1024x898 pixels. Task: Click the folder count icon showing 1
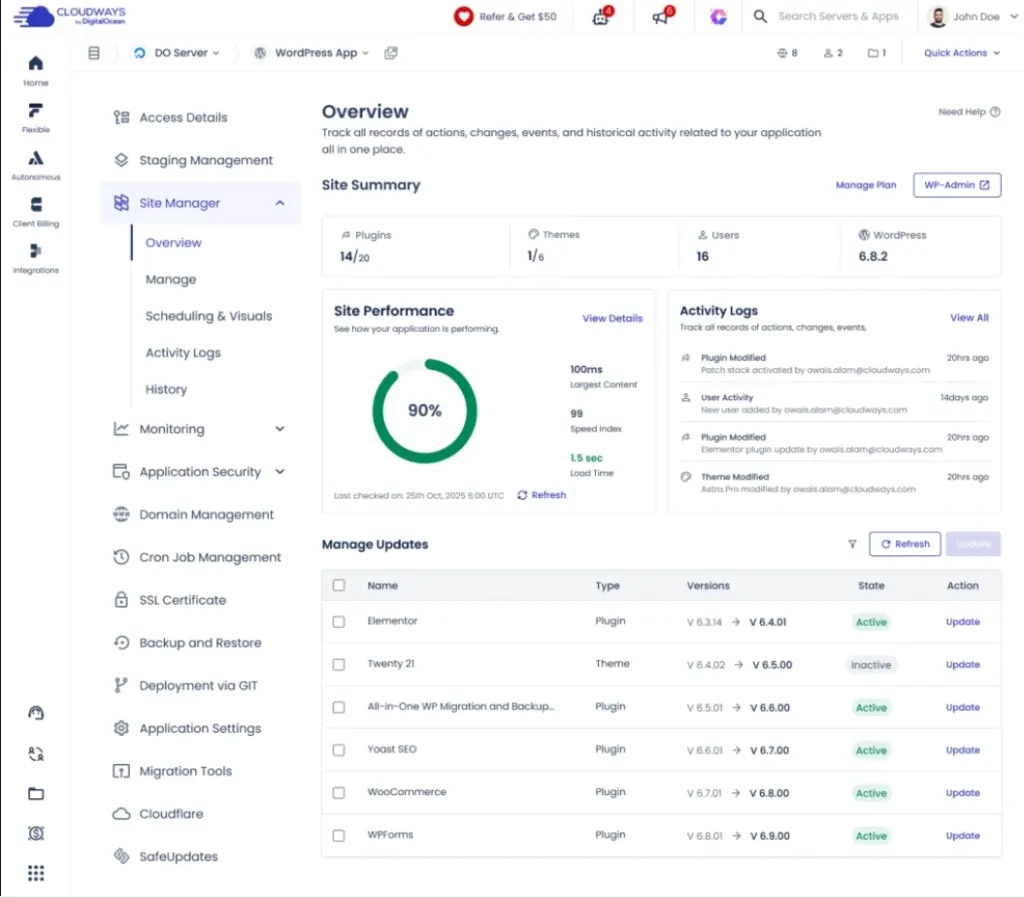[872, 53]
